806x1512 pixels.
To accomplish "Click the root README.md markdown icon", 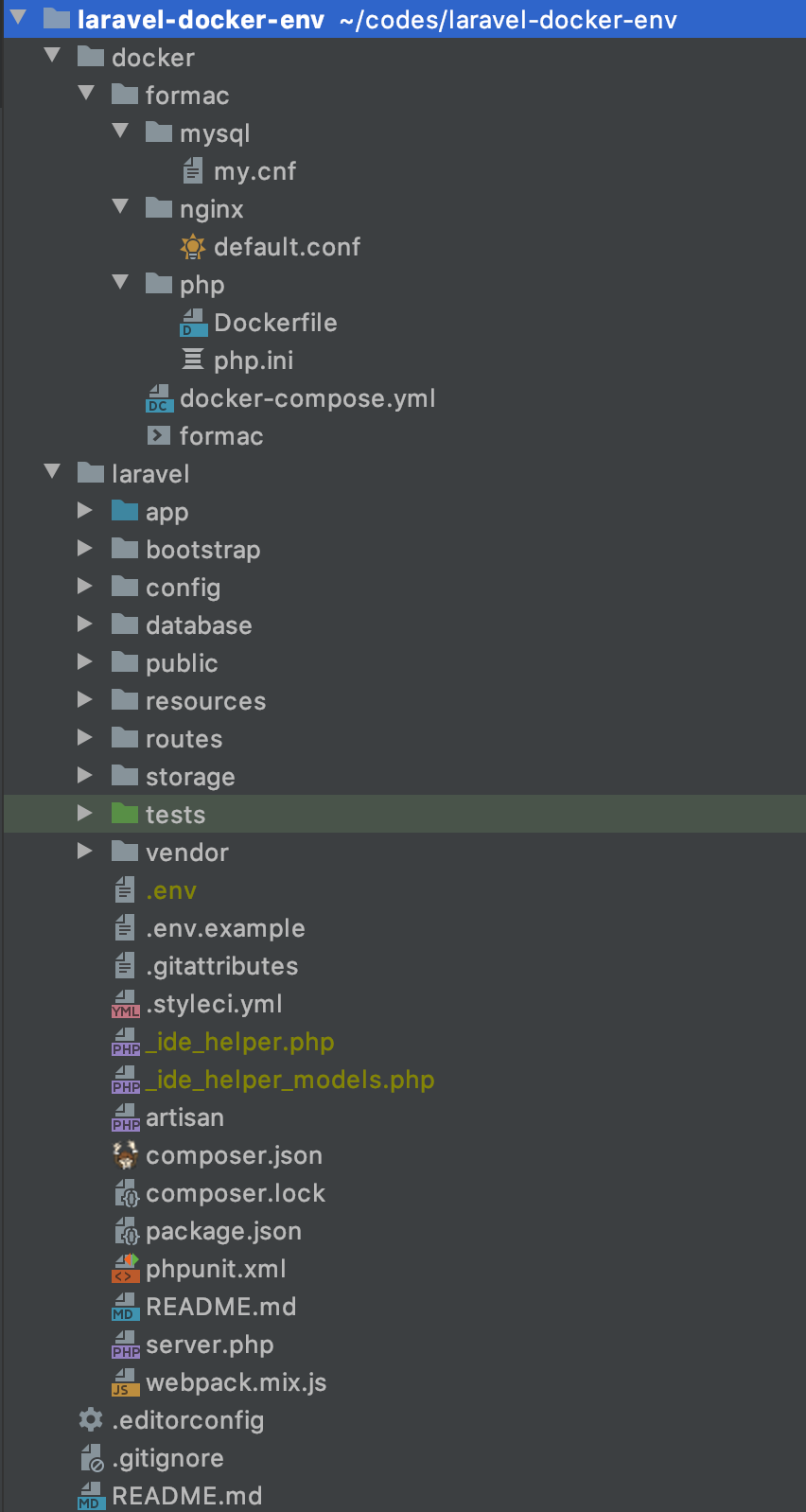I will 91,1496.
